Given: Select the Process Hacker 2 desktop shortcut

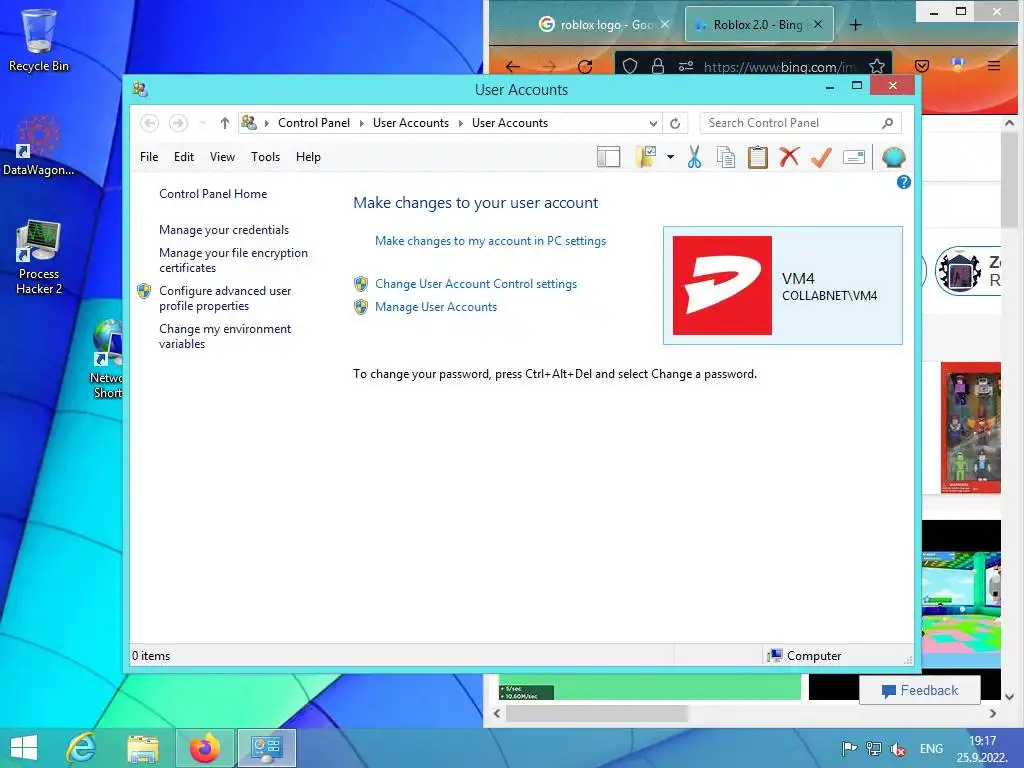Looking at the screenshot, I should point(39,257).
